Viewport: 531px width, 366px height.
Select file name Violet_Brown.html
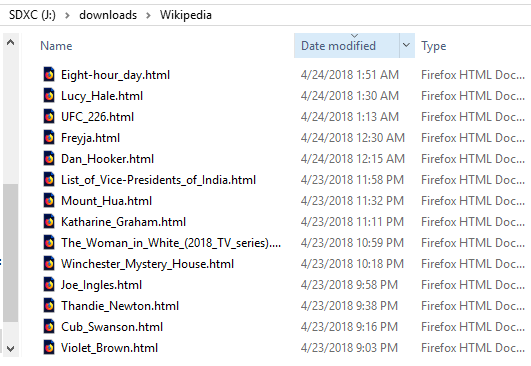(109, 348)
